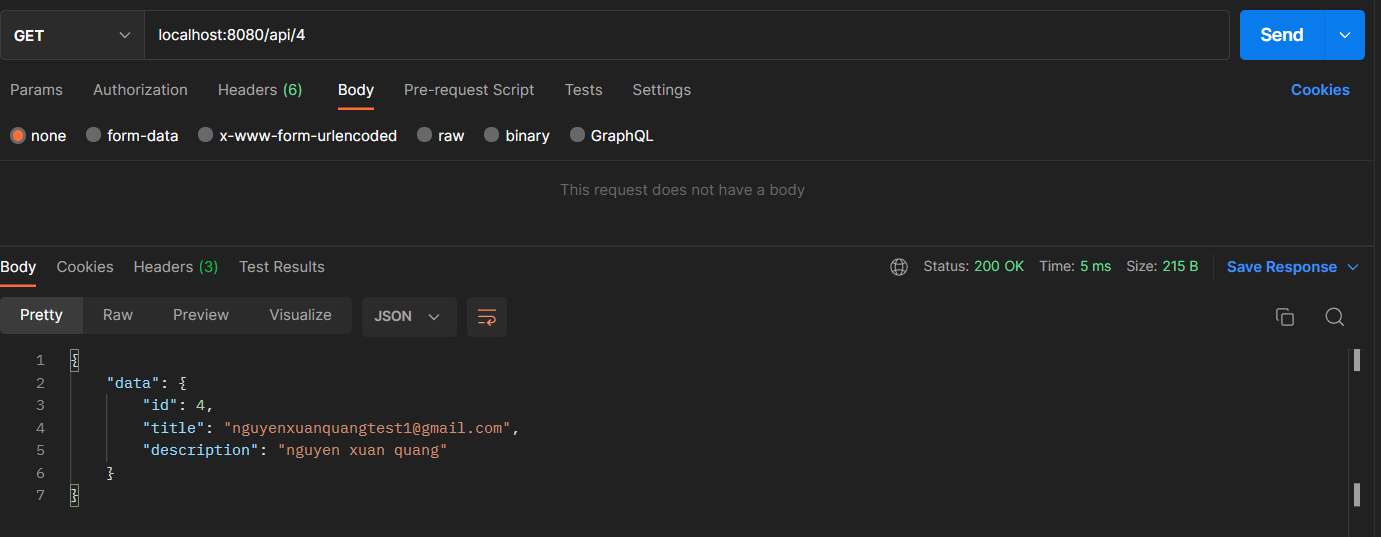The image size is (1381, 537).
Task: Open the JSON format dropdown
Action: 408,316
